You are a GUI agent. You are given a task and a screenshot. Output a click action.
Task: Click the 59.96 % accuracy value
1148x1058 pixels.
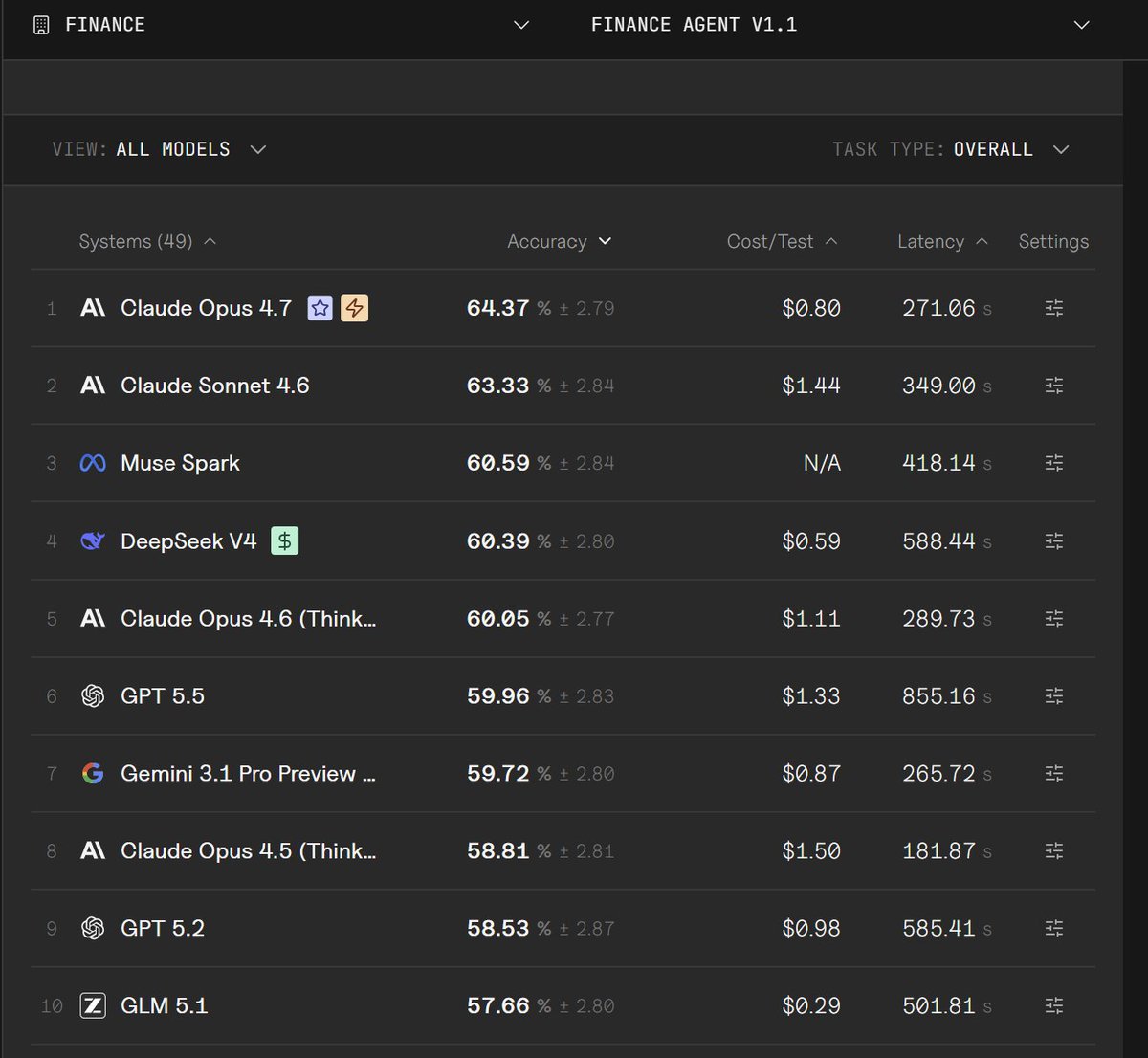[509, 696]
